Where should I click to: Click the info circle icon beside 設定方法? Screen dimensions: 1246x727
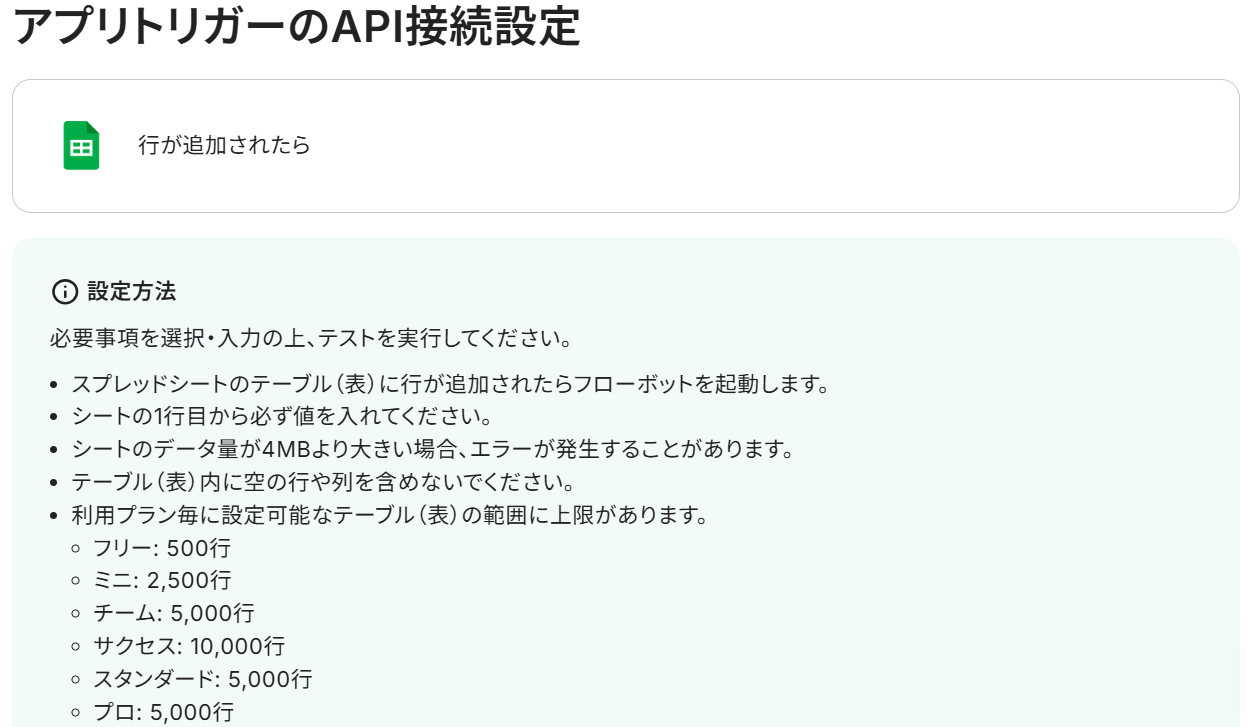point(64,292)
